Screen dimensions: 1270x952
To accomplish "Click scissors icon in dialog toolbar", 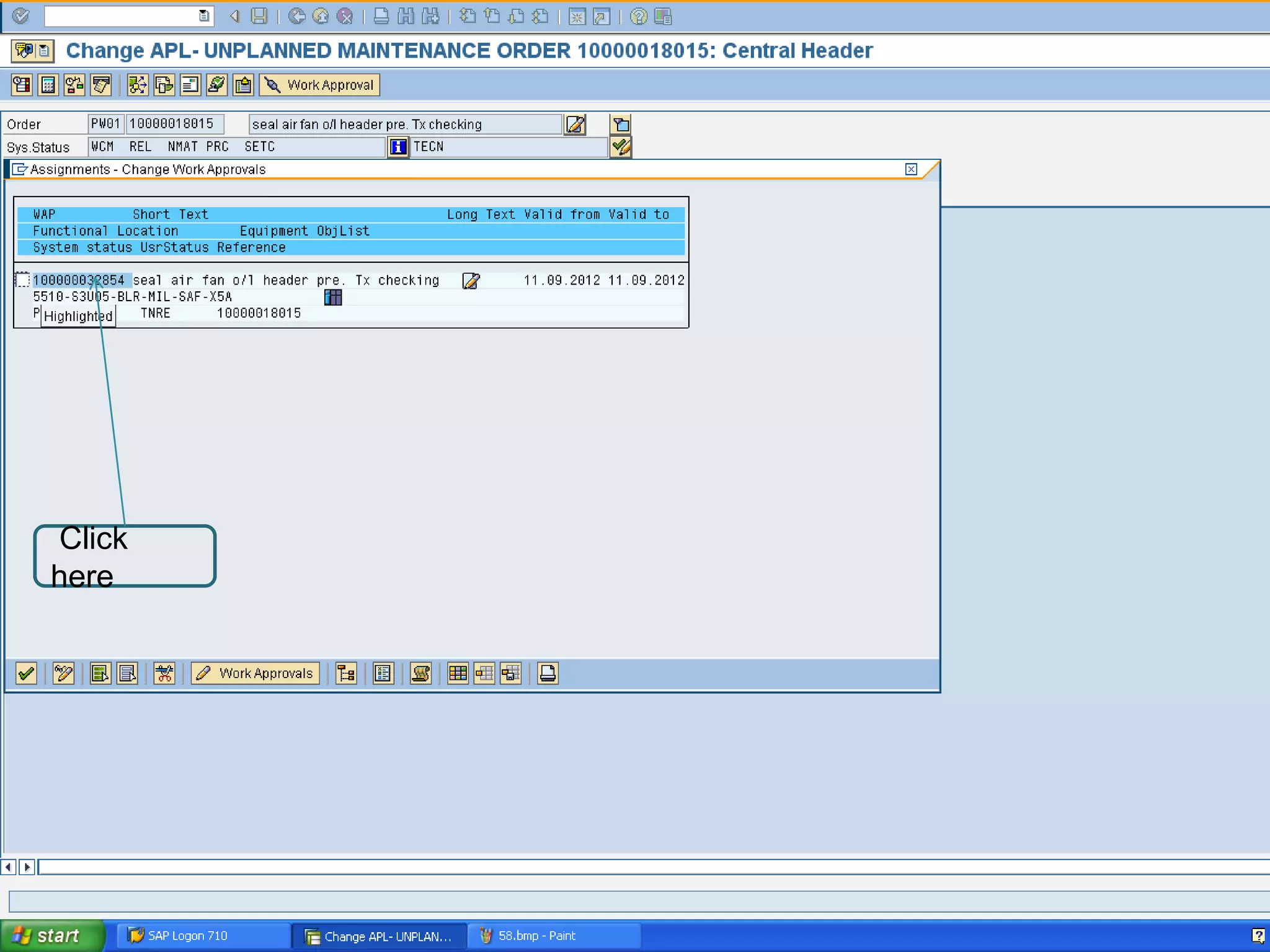I will 164,673.
